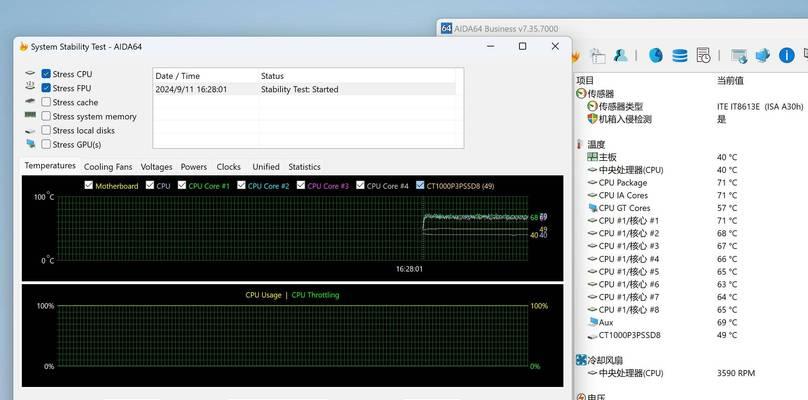Open the Unified tab

pyautogui.click(x=266, y=167)
